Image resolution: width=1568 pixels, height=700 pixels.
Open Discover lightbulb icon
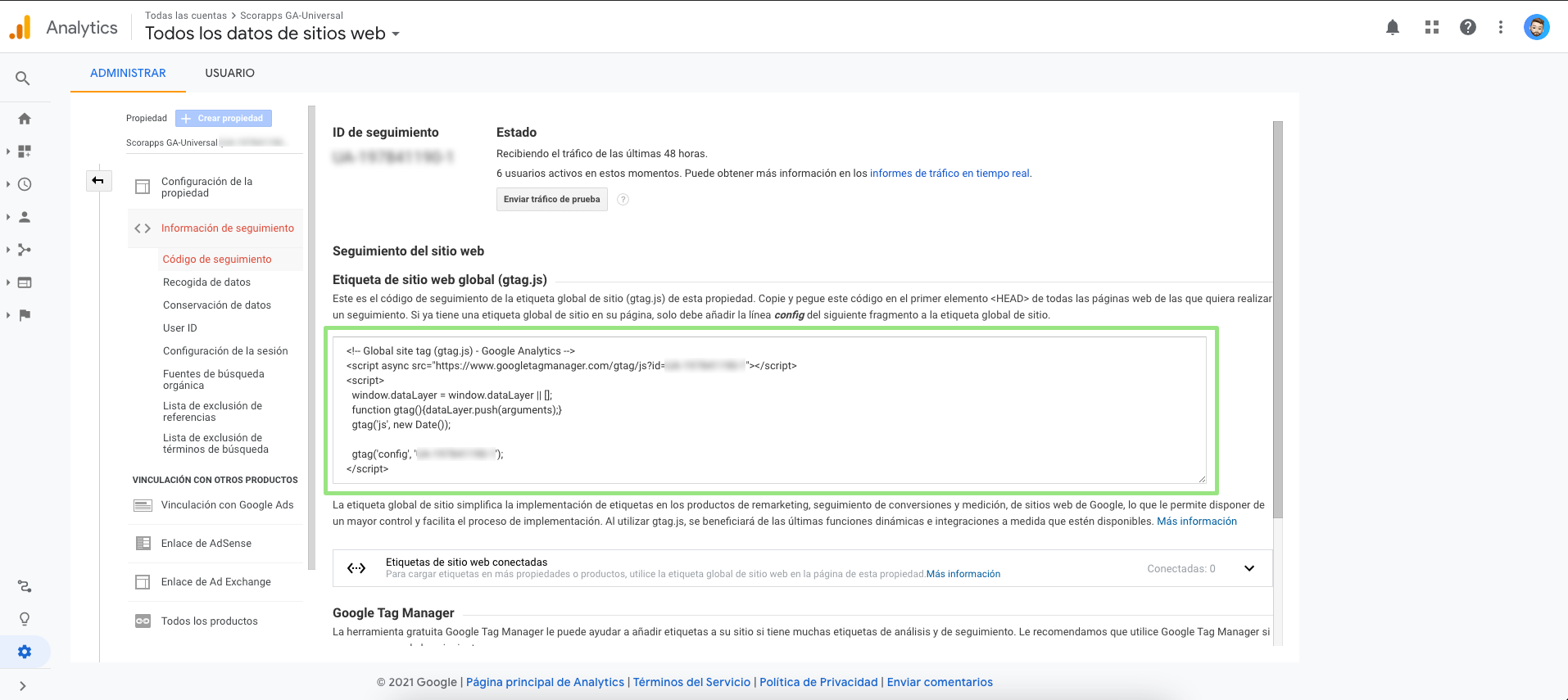[25, 619]
